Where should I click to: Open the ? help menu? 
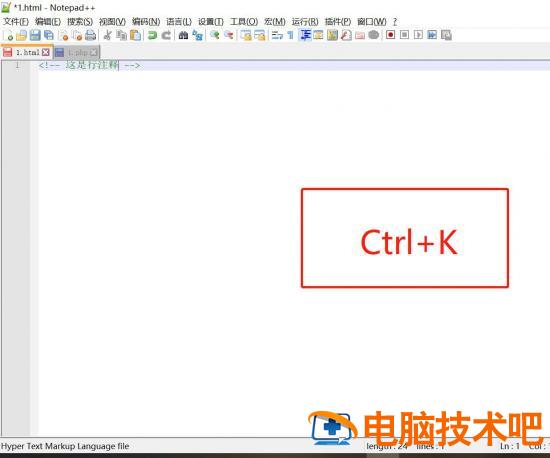click(395, 22)
